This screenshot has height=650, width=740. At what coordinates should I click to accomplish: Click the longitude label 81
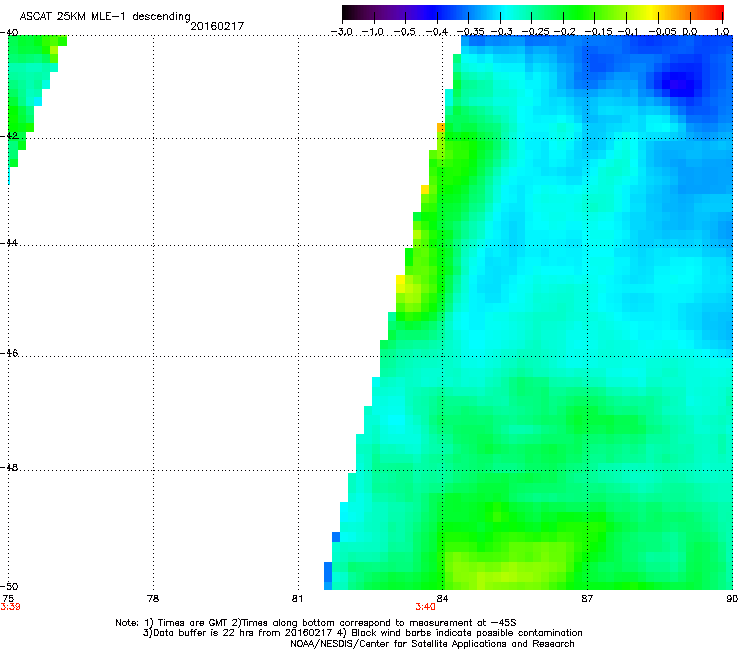click(297, 599)
